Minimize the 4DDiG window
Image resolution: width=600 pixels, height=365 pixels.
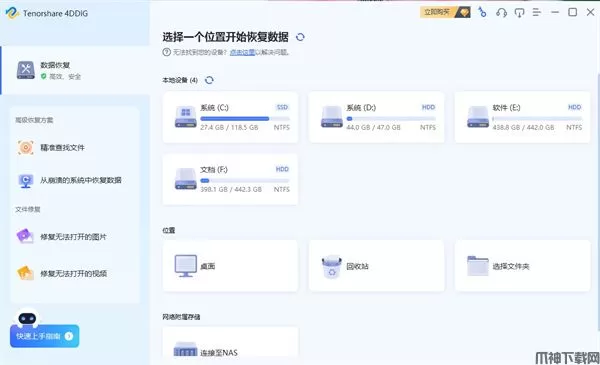555,13
